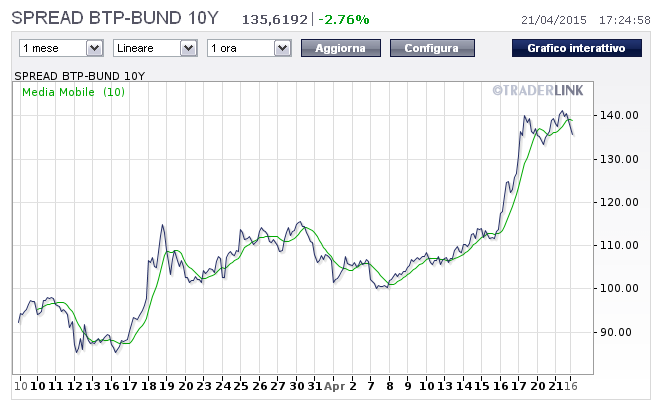Image resolution: width=656 pixels, height=405 pixels.
Task: Open the 'Lineare' scale type dropdown
Action: coord(155,49)
